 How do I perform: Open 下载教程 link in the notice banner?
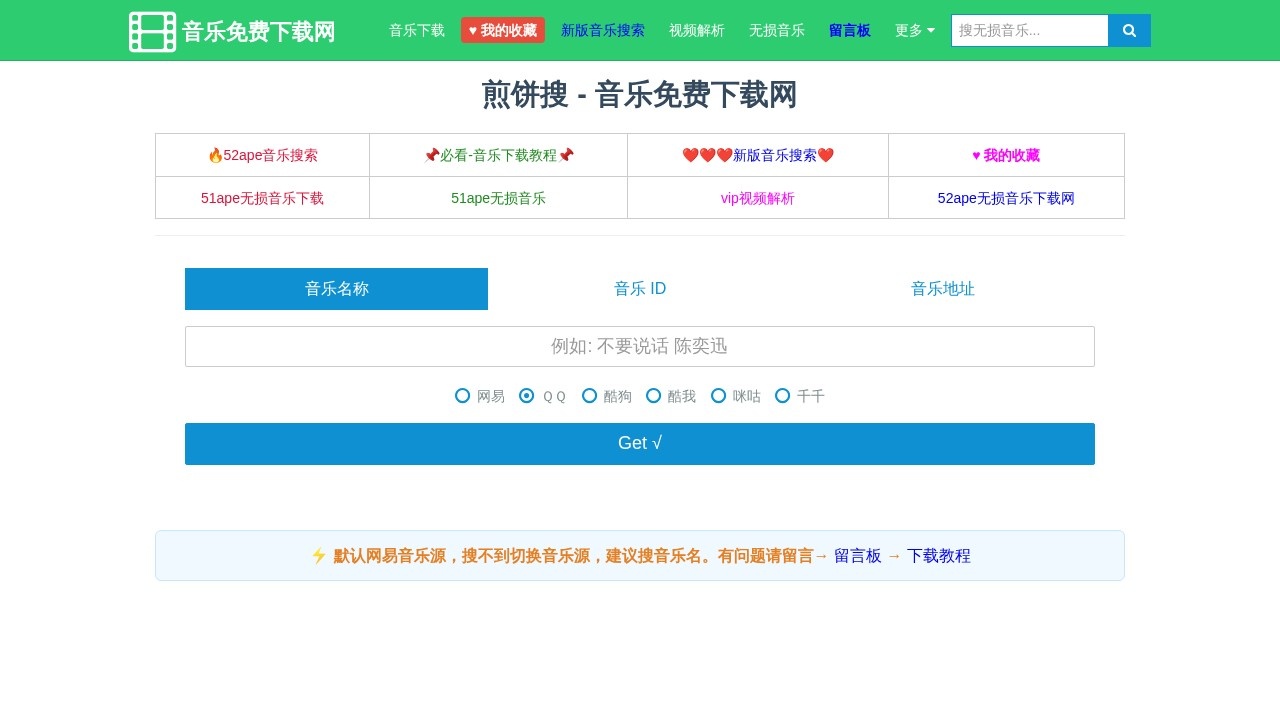click(939, 556)
